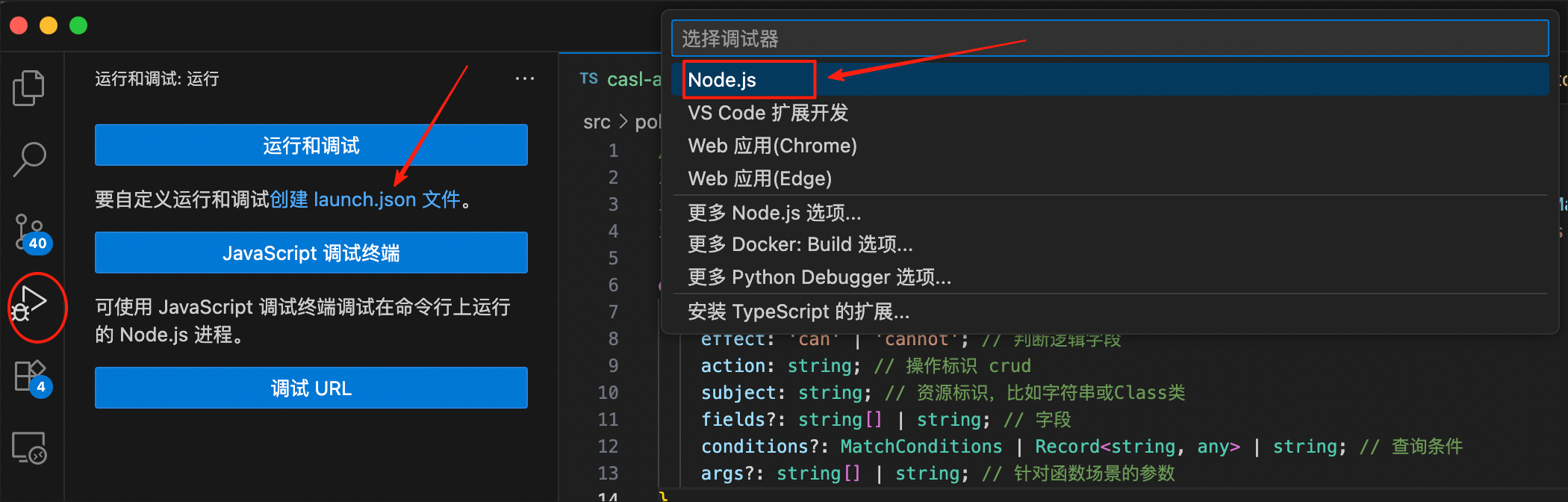Image resolution: width=1568 pixels, height=502 pixels.
Task: Select the Node.js debugger option
Action: pos(1110,79)
